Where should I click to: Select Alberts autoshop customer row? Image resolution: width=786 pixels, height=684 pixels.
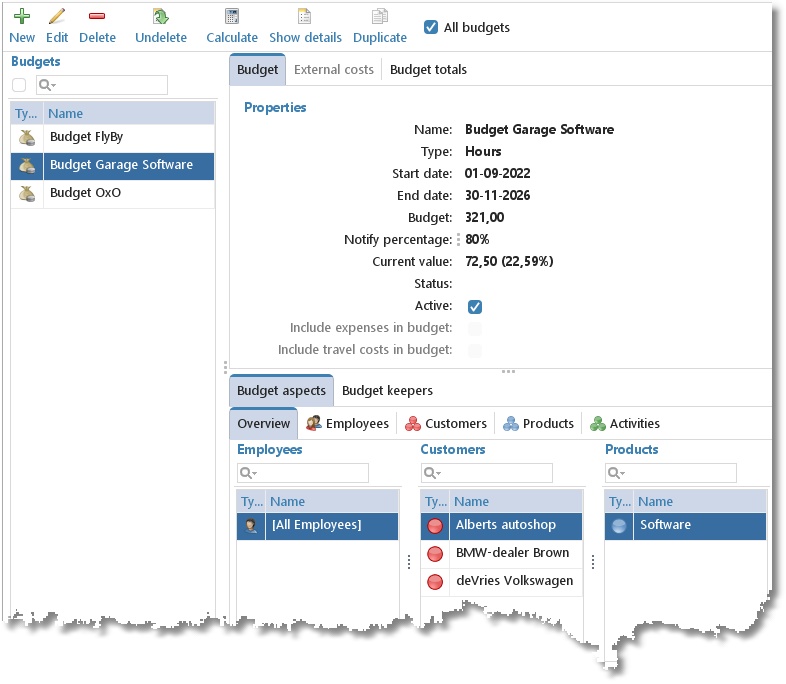(501, 526)
